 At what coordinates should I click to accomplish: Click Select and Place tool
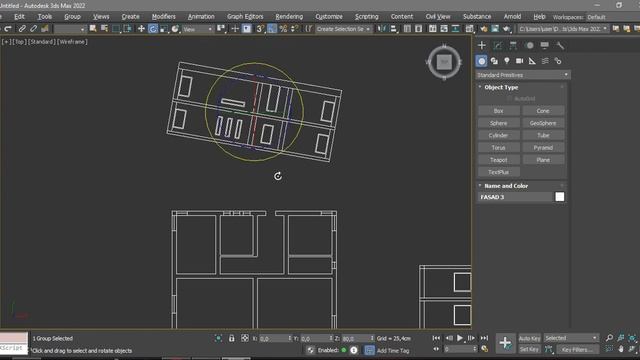point(176,29)
